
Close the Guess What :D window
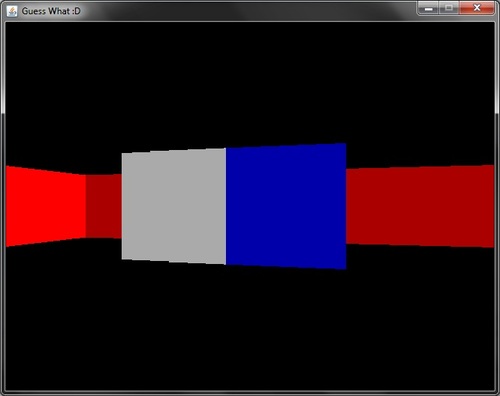477,8
